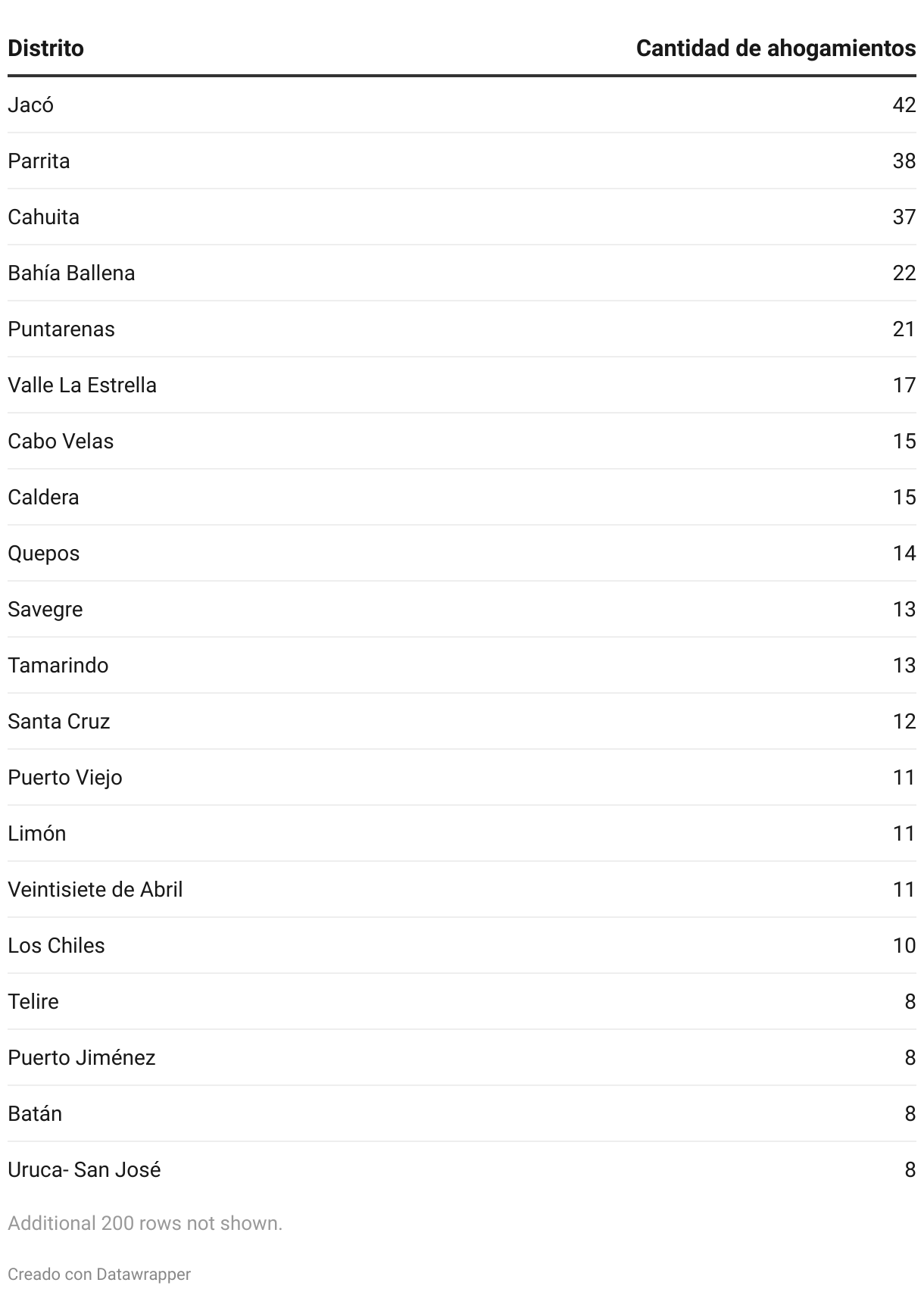Click Bahía Ballena in the table

pos(71,273)
